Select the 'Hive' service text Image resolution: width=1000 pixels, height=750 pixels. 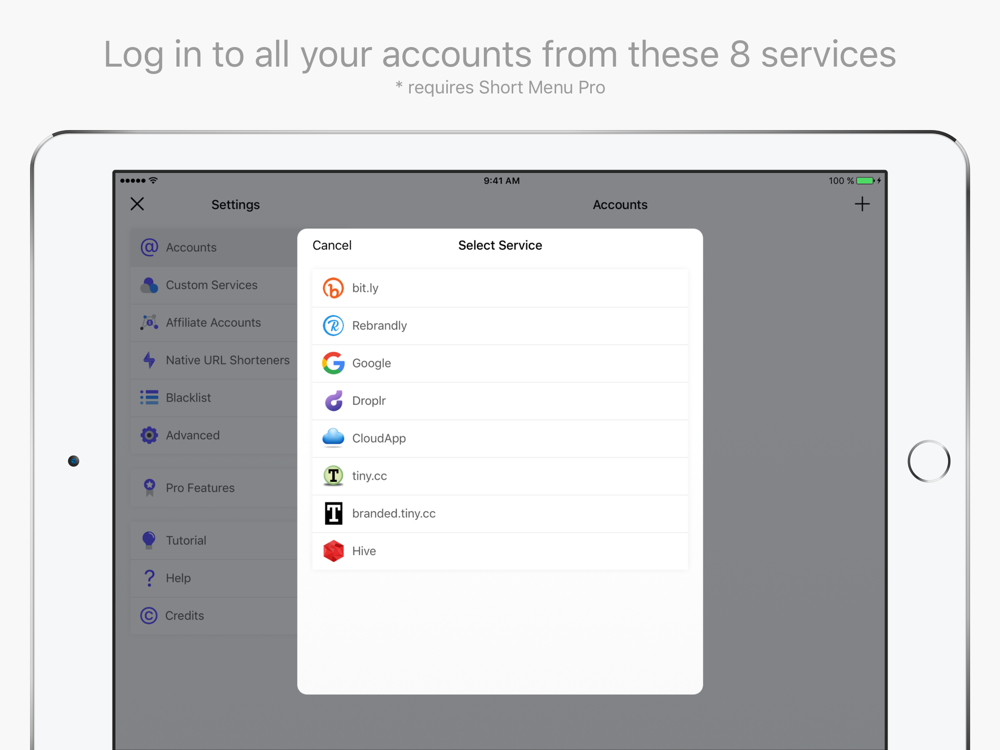(364, 551)
